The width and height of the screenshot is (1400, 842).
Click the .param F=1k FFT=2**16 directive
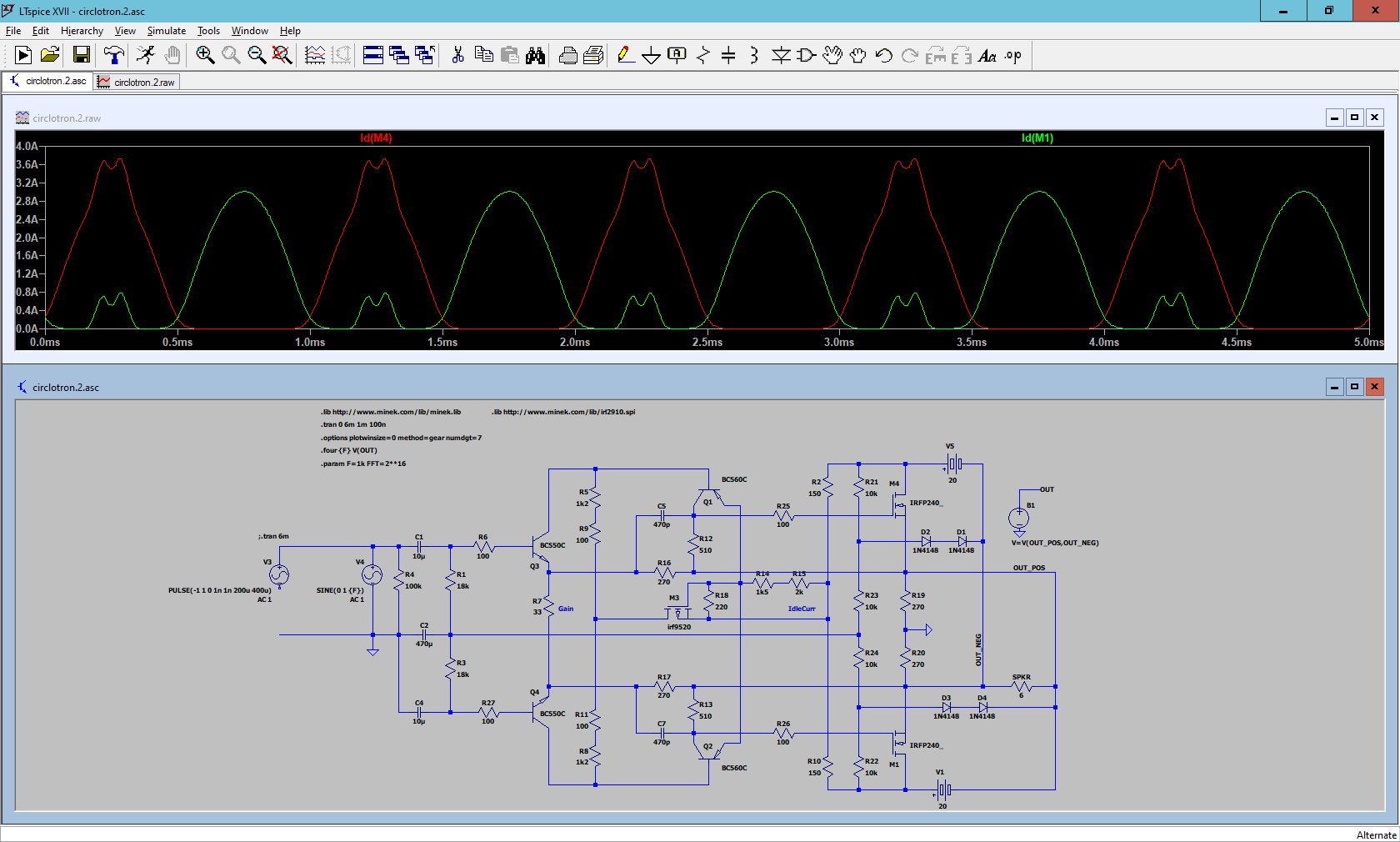[363, 464]
